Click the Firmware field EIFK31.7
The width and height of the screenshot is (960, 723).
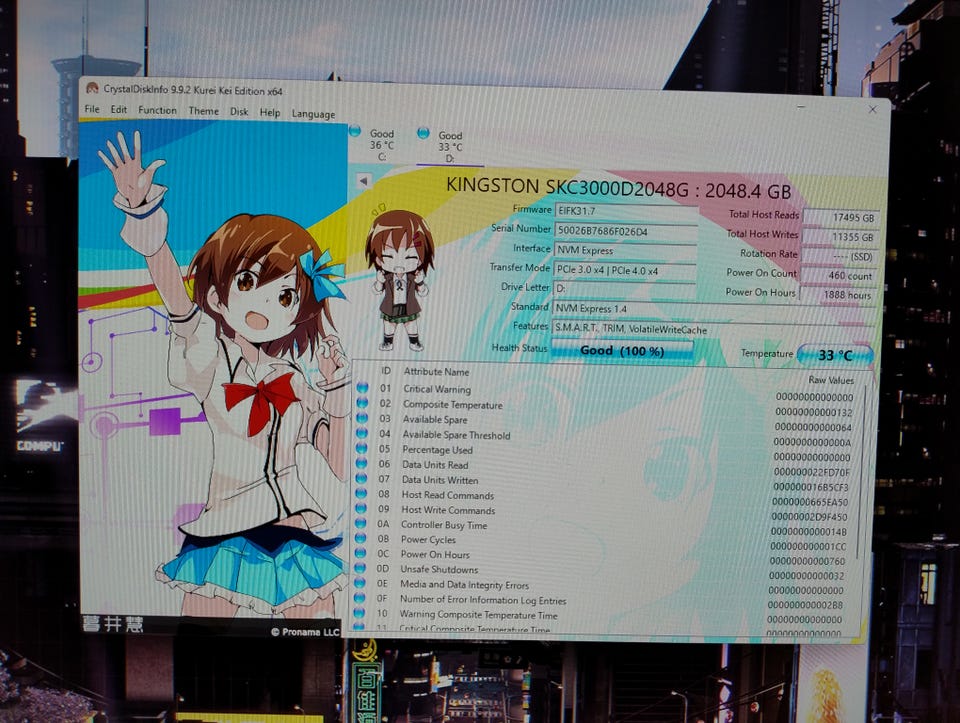coord(626,211)
